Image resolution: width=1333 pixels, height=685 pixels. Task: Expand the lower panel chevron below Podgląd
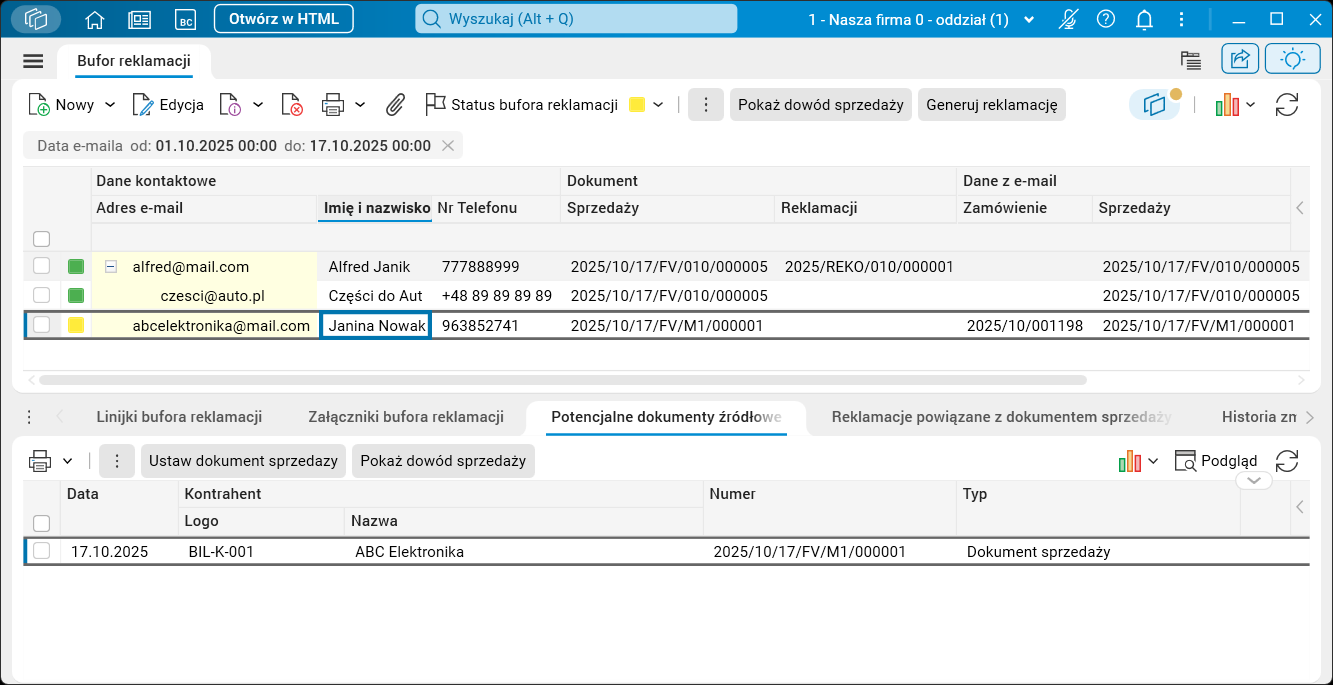point(1254,481)
